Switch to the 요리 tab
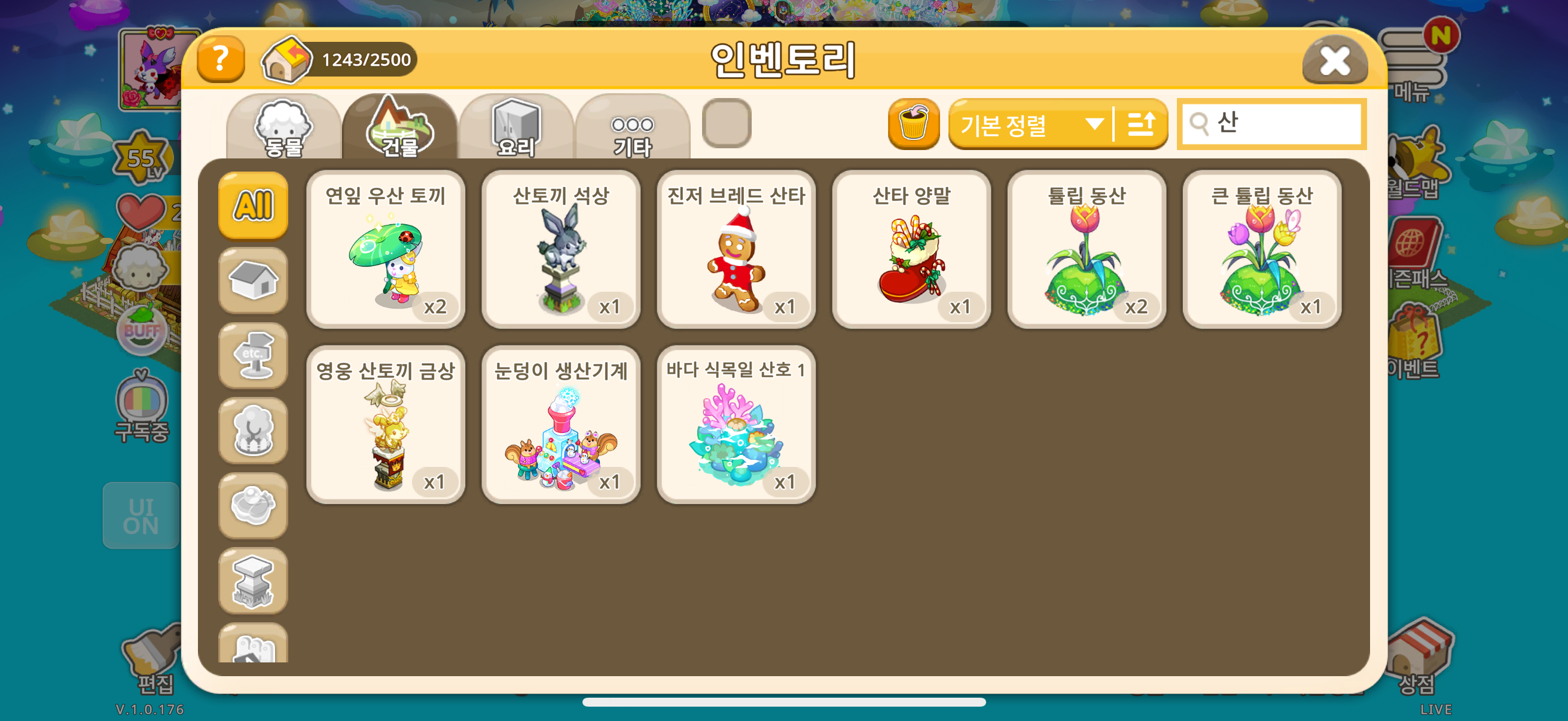Viewport: 1568px width, 721px height. click(516, 128)
